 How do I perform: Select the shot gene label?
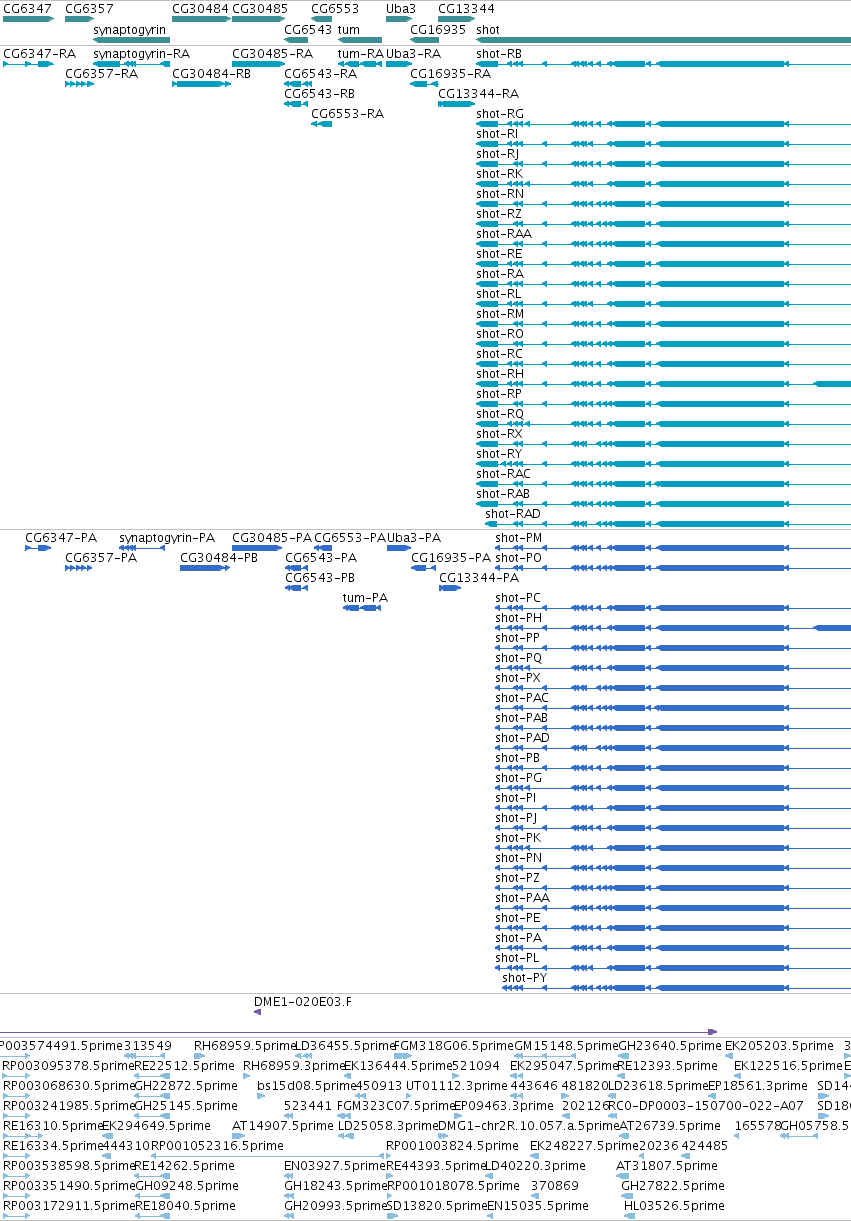[x=488, y=29]
